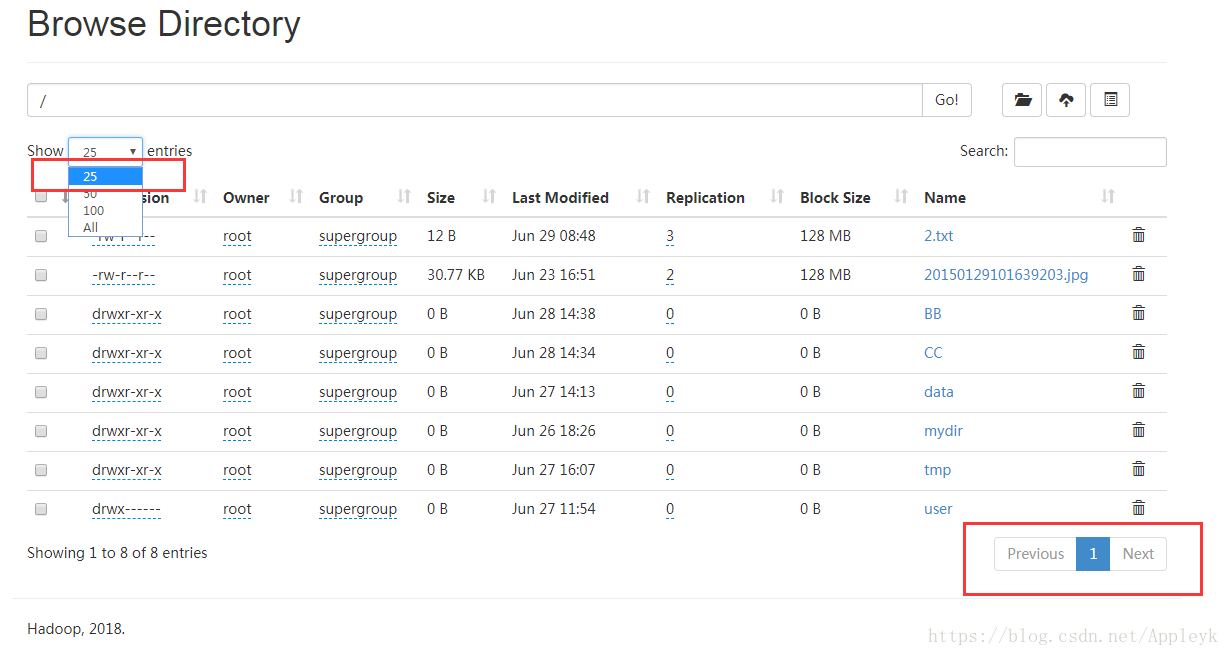Check the data directory checkbox

[41, 392]
